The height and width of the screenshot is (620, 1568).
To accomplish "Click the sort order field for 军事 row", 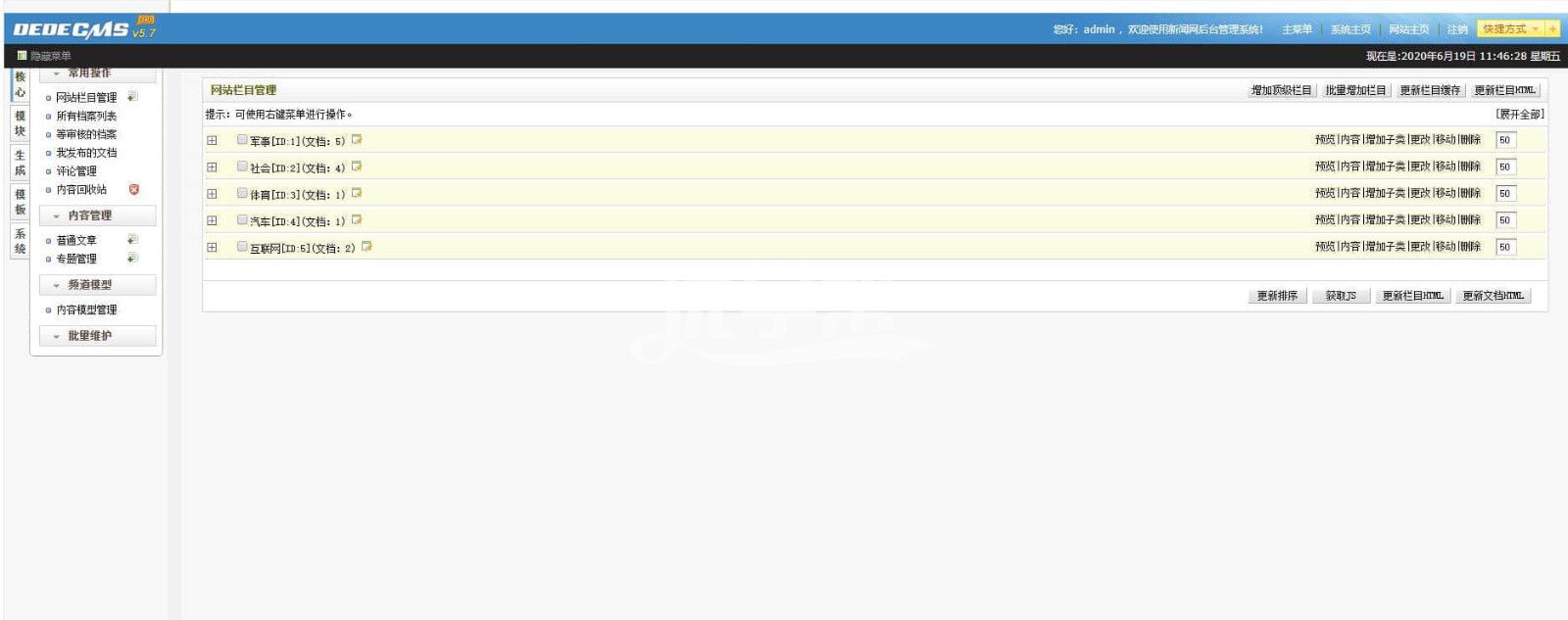I will coord(1505,140).
